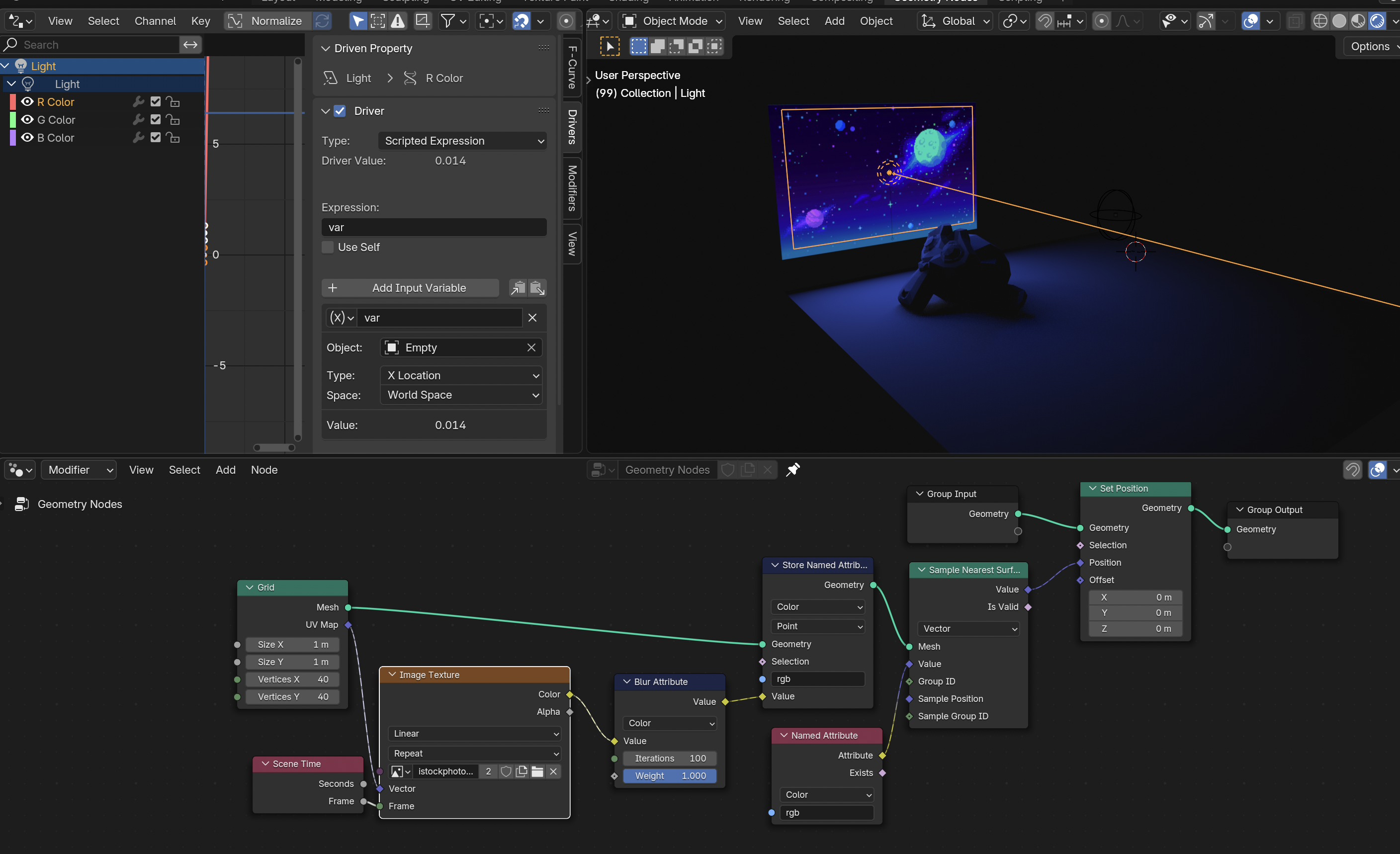Open the Scripted Expression type dropdown
This screenshot has width=1400, height=854.
[462, 141]
